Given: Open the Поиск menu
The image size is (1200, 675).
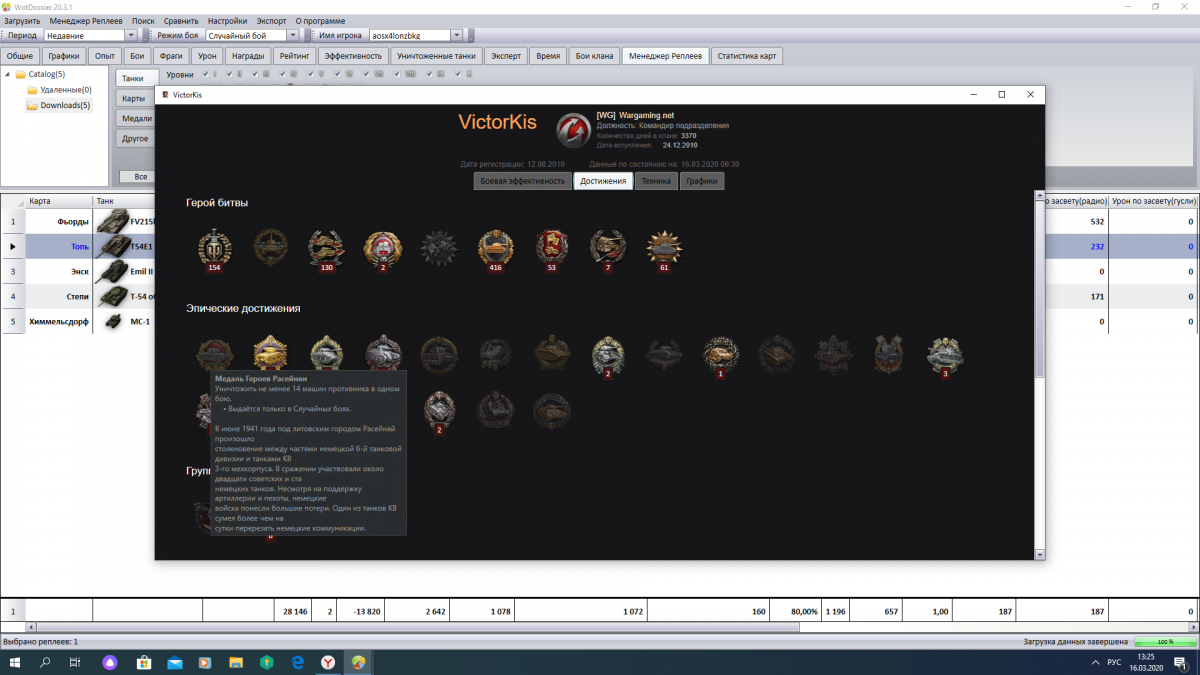Looking at the screenshot, I should [x=143, y=21].
